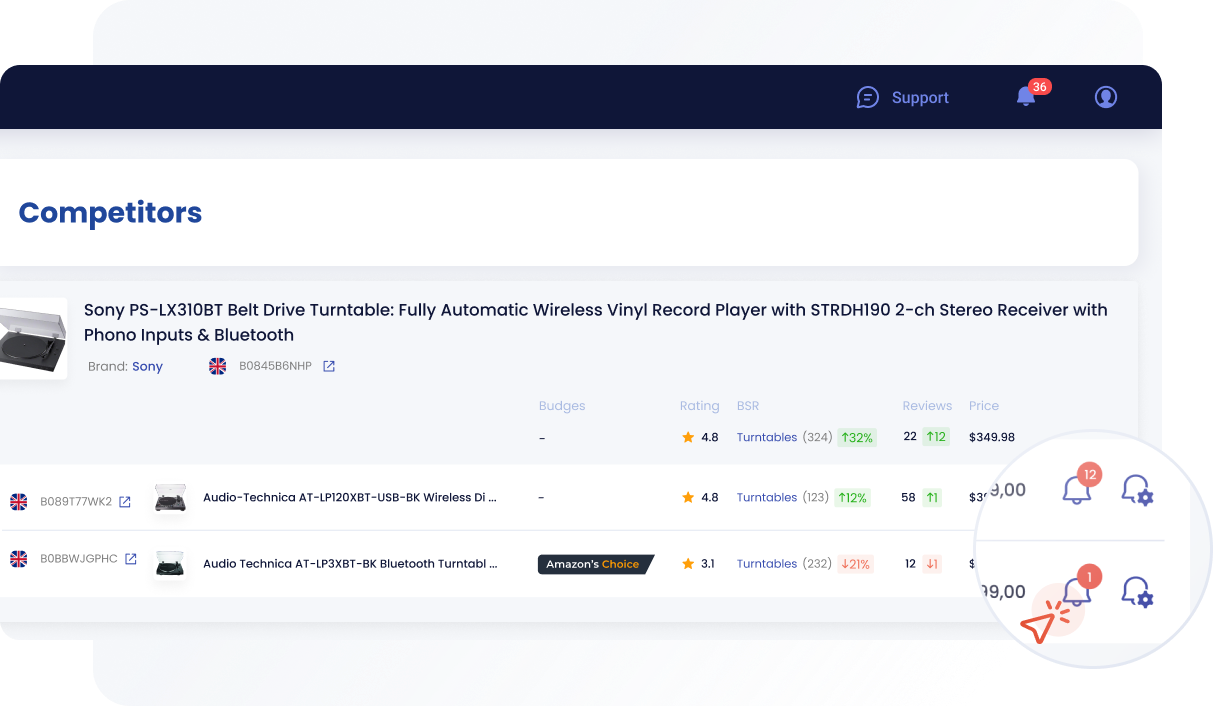Screen dimensions: 1213x706
Task: Open Turntables (123) BSR category link
Action: tap(767, 497)
